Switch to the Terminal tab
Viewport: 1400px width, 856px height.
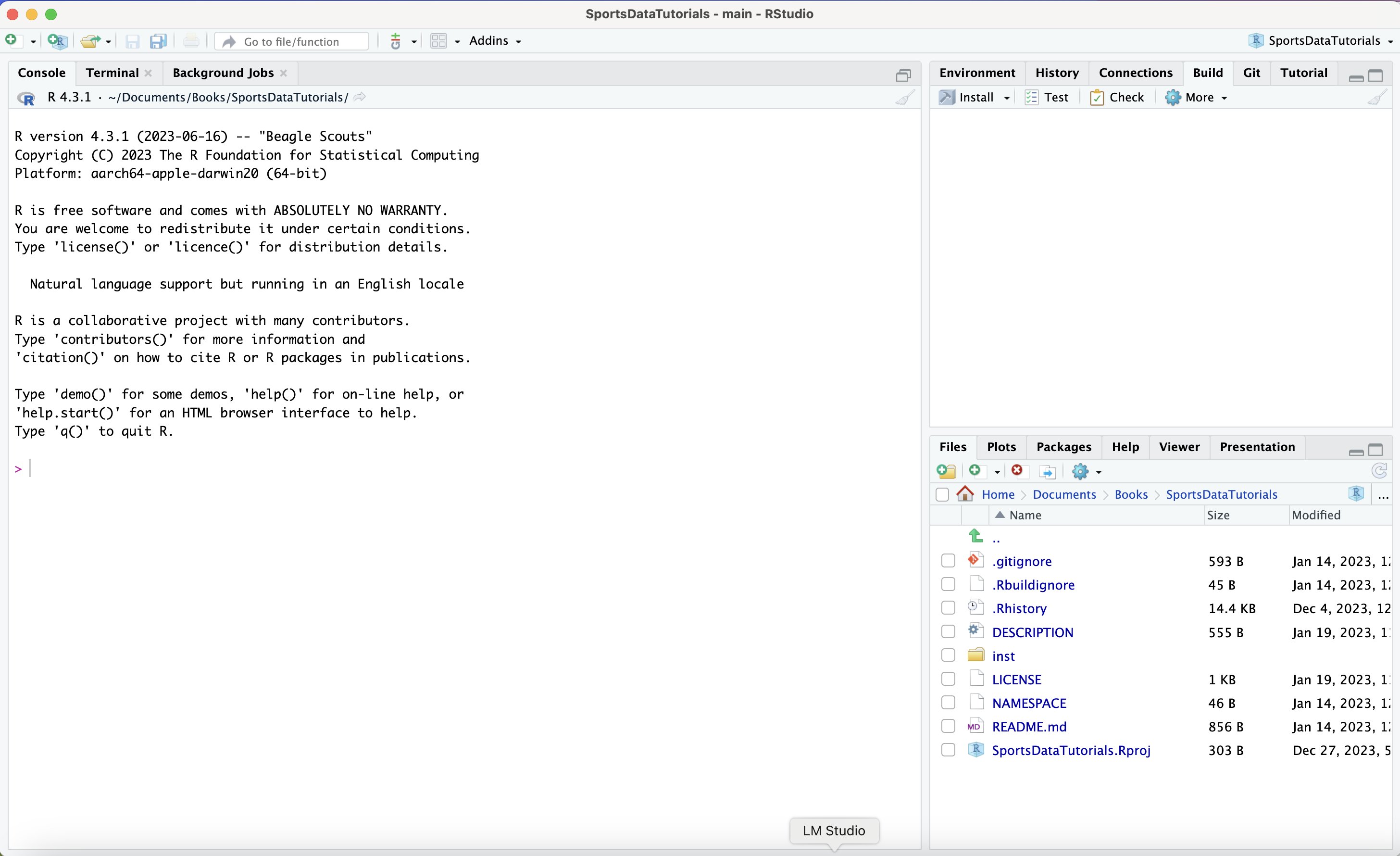[x=112, y=73]
